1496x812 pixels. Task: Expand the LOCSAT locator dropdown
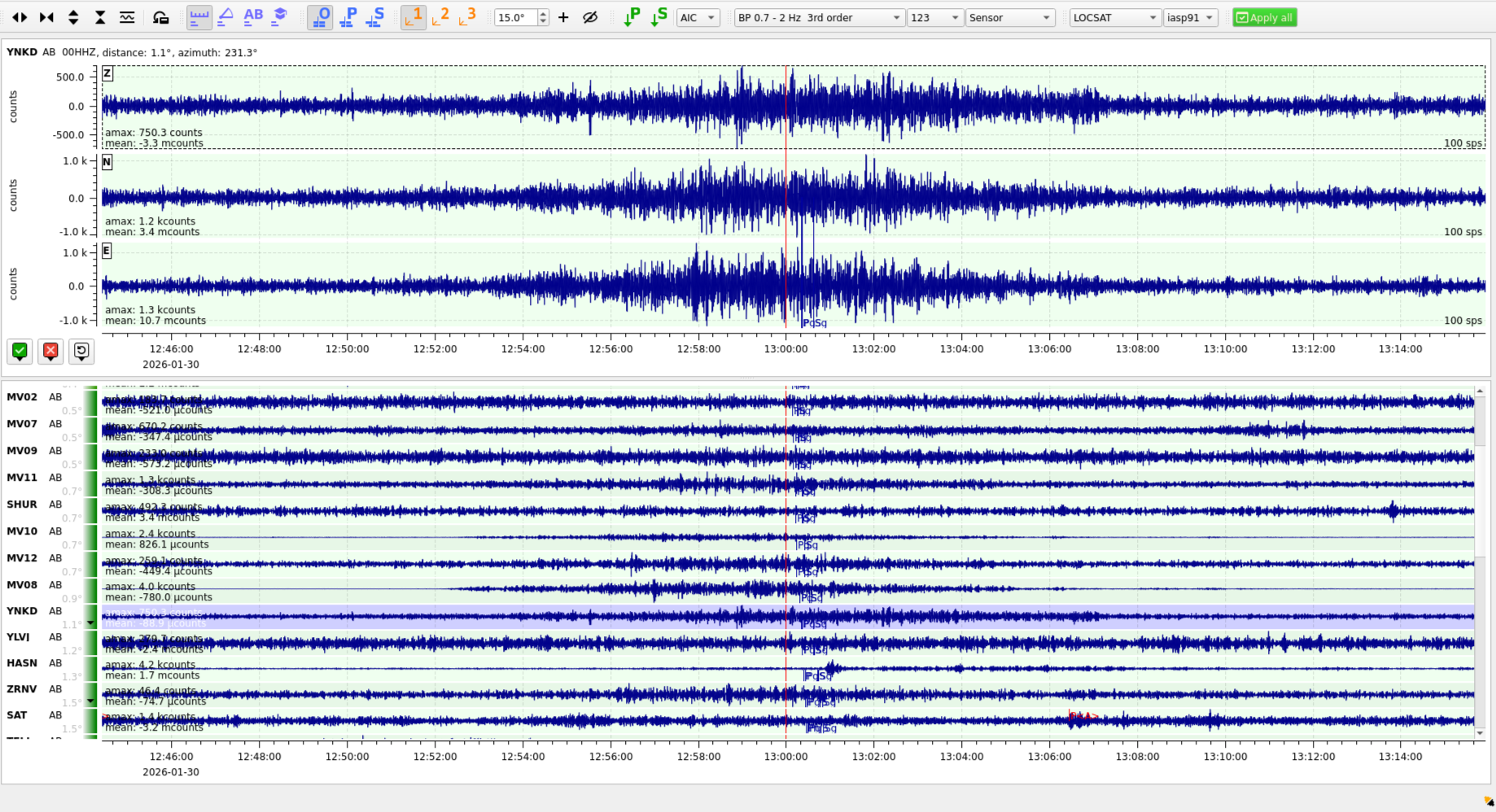coord(1113,17)
